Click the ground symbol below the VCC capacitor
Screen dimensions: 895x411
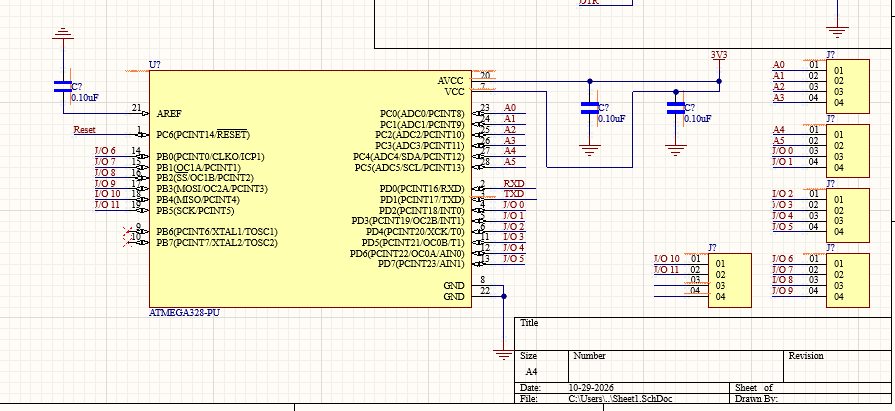coord(676,150)
